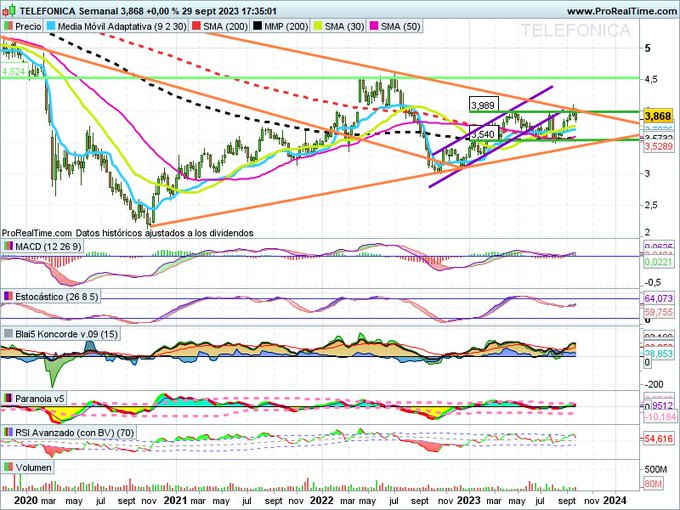This screenshot has height=510, width=680.
Task: Click the MACD indicator icon
Action: point(8,246)
